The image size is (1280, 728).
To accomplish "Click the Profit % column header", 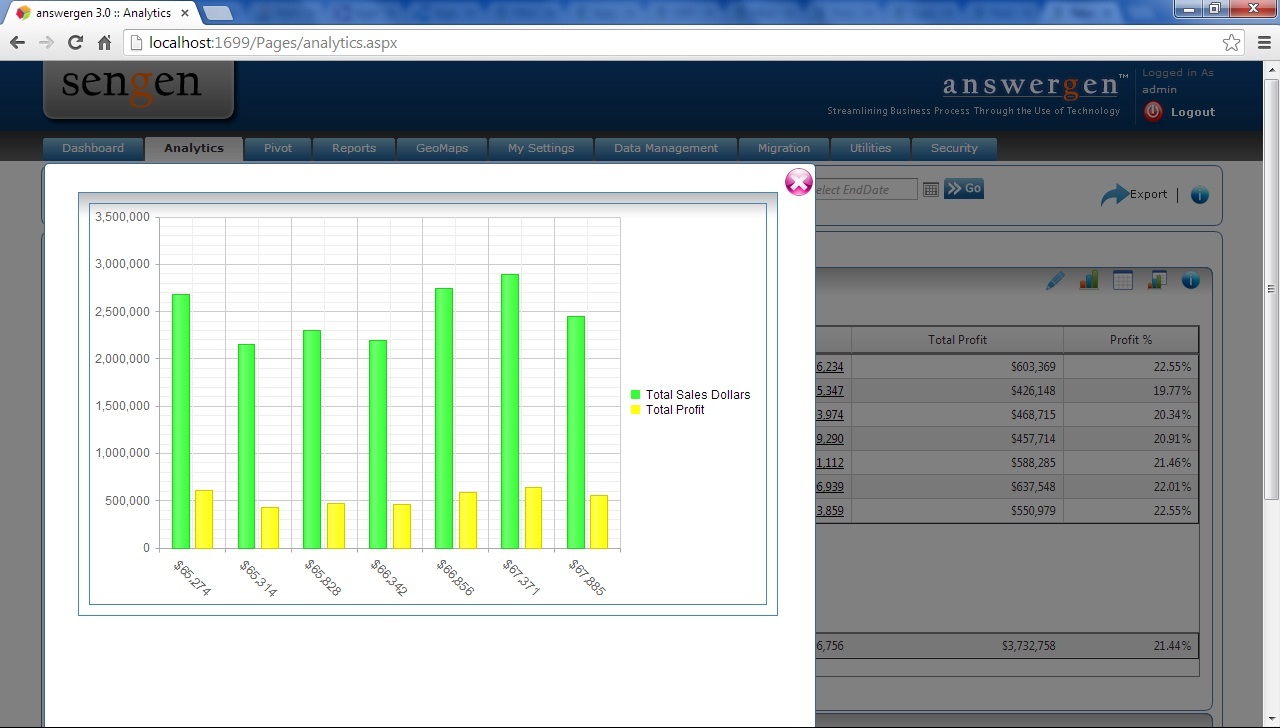I will 1131,340.
